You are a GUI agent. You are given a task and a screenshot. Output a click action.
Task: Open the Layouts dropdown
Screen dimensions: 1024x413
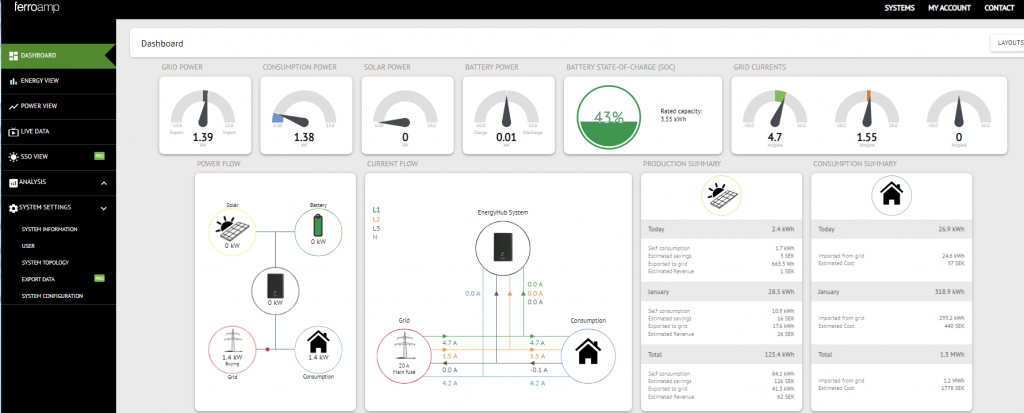coord(1006,43)
